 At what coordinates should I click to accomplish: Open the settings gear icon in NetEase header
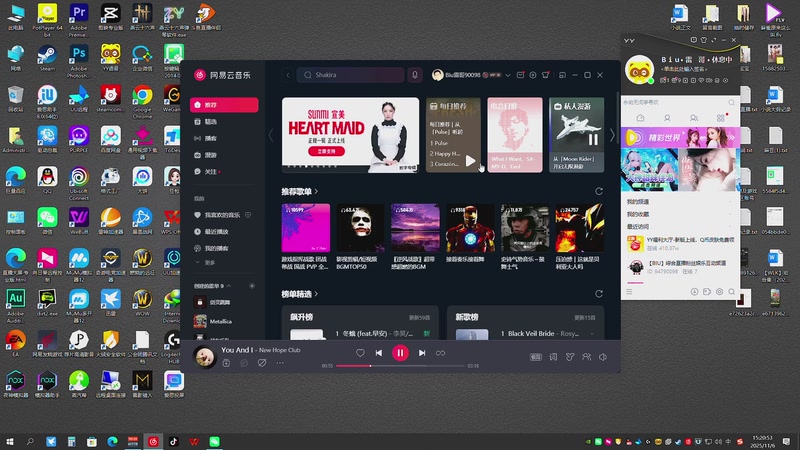pyautogui.click(x=533, y=75)
